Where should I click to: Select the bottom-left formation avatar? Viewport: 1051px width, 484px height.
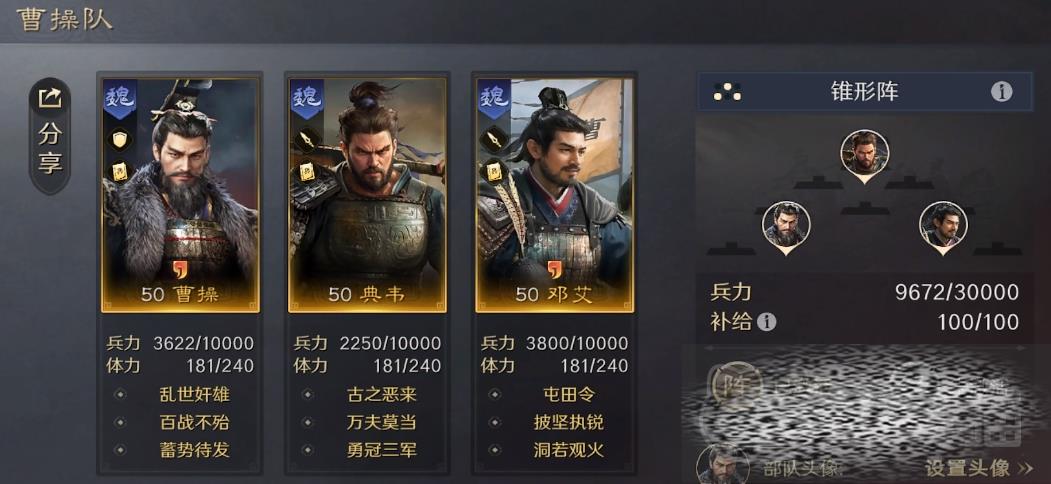(x=786, y=227)
